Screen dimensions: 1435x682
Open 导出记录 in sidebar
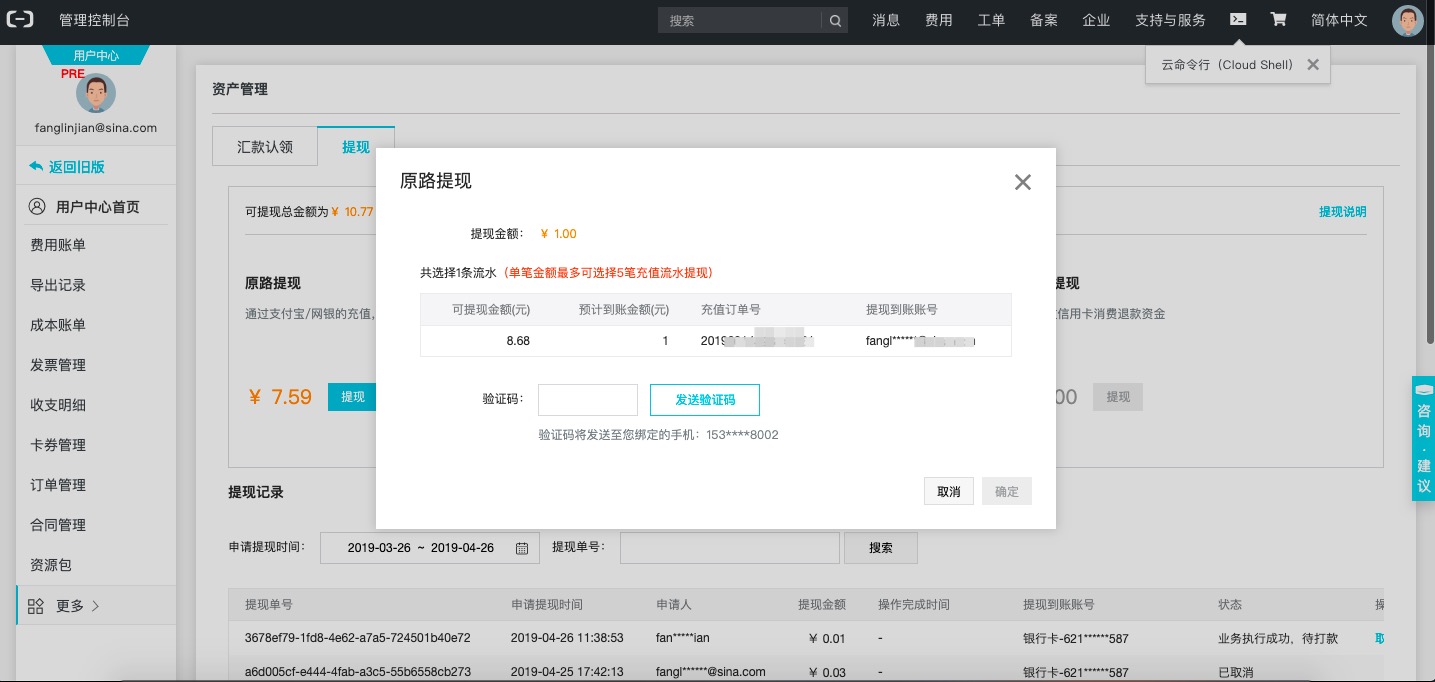(58, 285)
